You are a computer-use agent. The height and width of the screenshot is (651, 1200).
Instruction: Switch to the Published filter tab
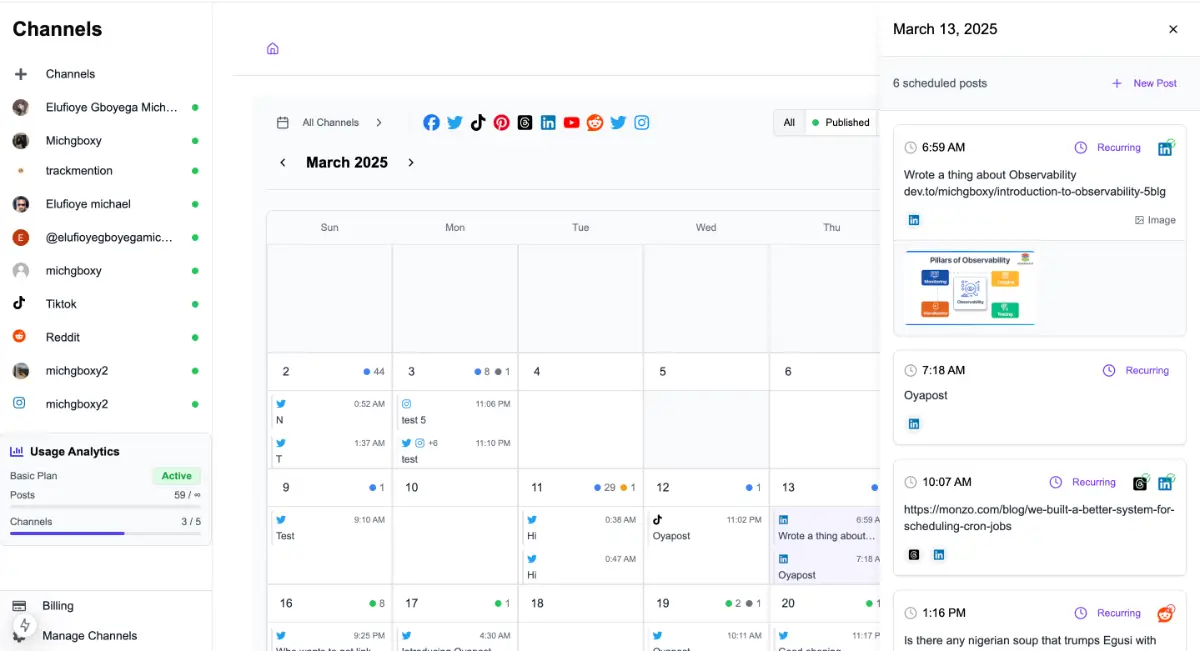[x=840, y=123]
